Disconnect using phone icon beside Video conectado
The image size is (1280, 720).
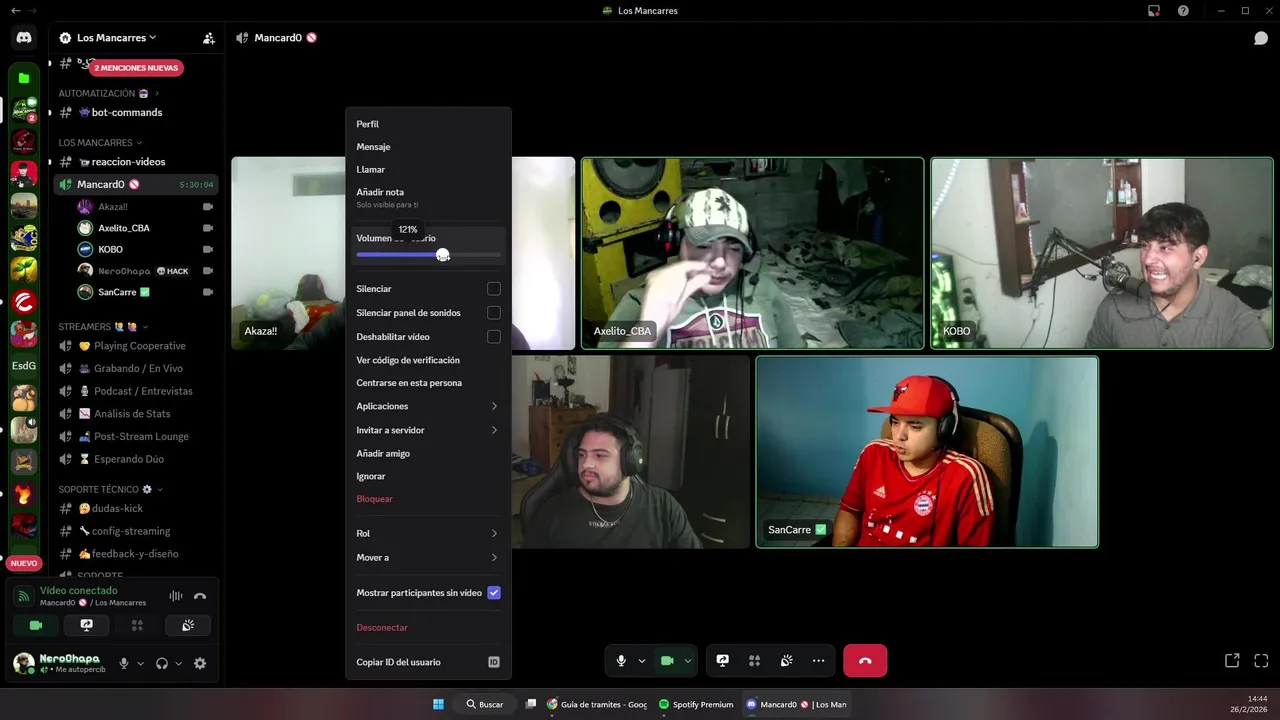click(x=200, y=596)
